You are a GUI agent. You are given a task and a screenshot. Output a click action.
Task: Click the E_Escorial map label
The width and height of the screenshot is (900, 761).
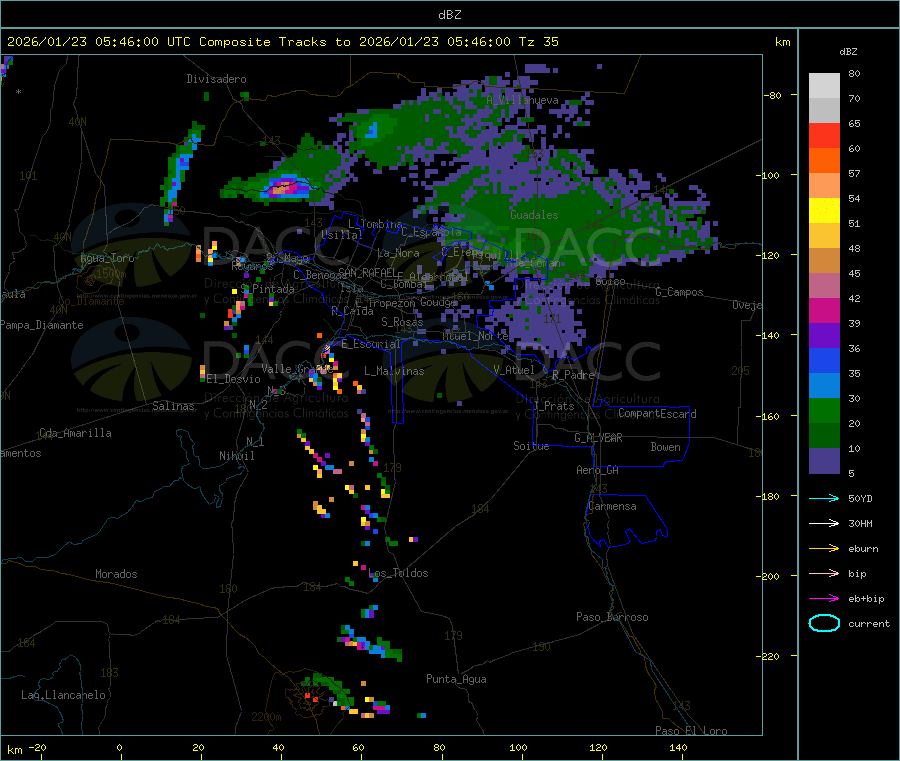tap(371, 344)
